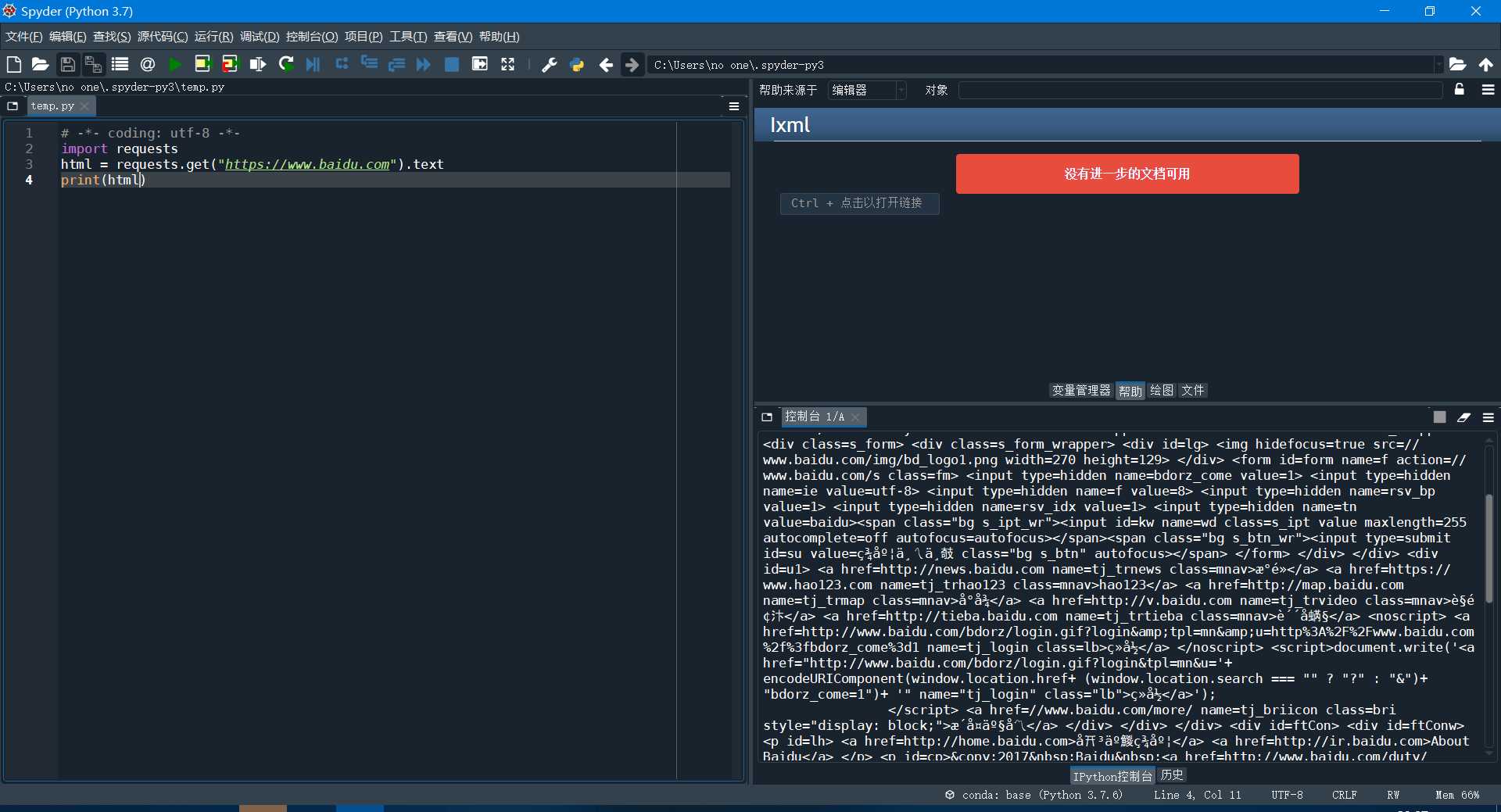Re-run the last script
Viewport: 1501px width, 812px height.
(x=286, y=64)
